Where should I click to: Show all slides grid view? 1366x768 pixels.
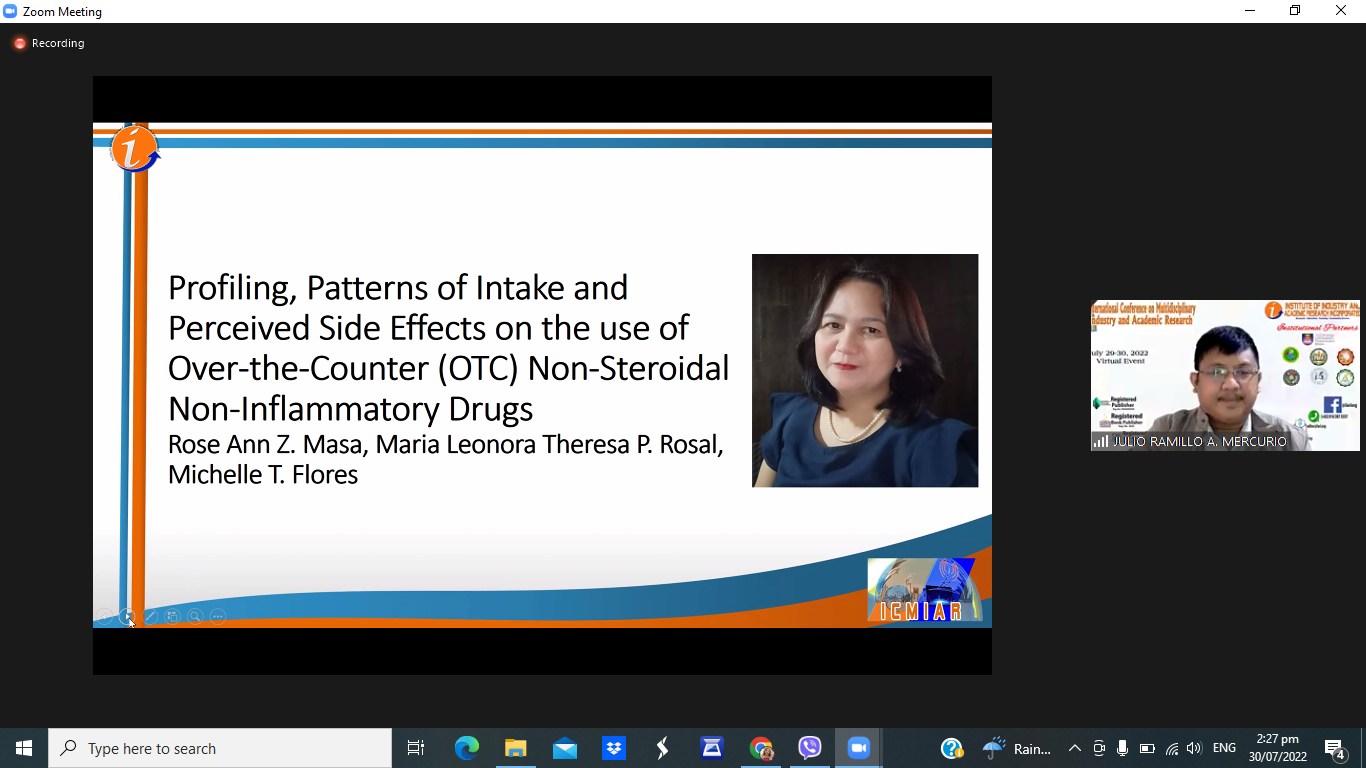pyautogui.click(x=172, y=617)
